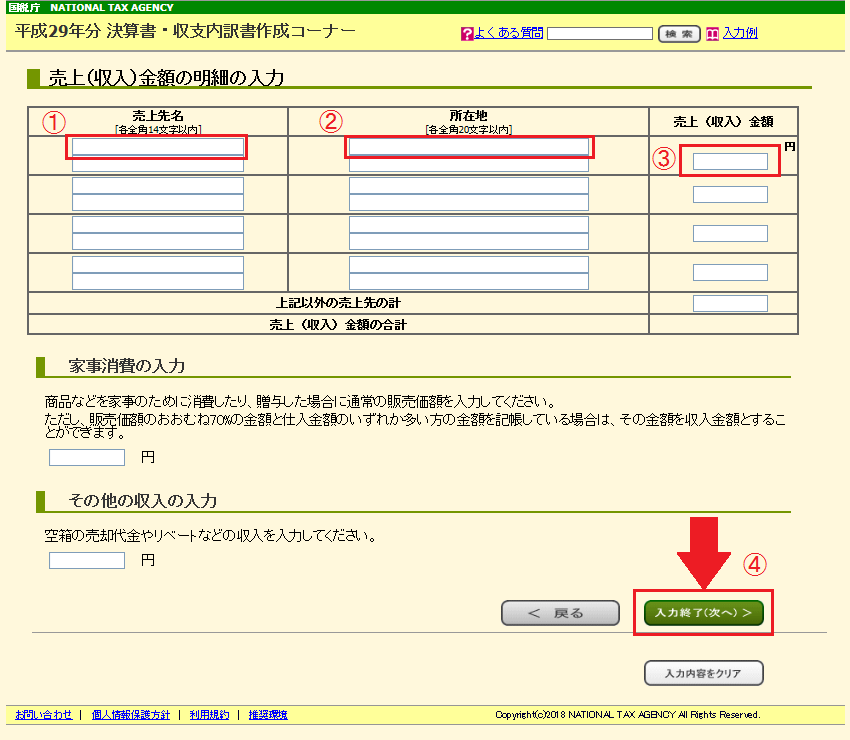
Task: Open the 個人情報保護方針 footer link
Action: point(131,715)
